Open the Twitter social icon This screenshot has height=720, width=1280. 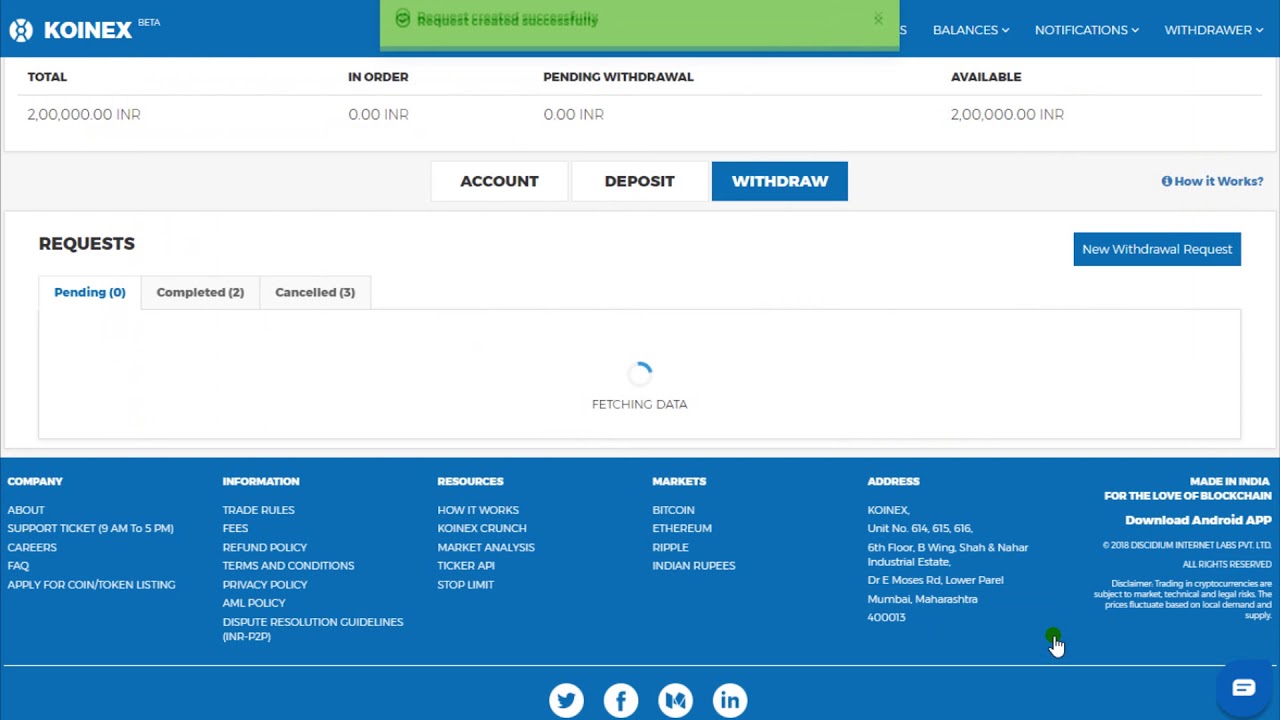566,700
